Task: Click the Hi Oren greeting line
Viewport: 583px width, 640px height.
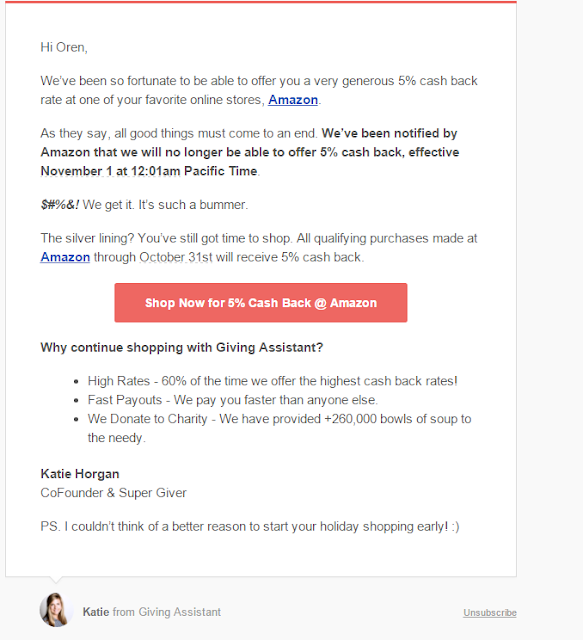Action: tap(64, 47)
